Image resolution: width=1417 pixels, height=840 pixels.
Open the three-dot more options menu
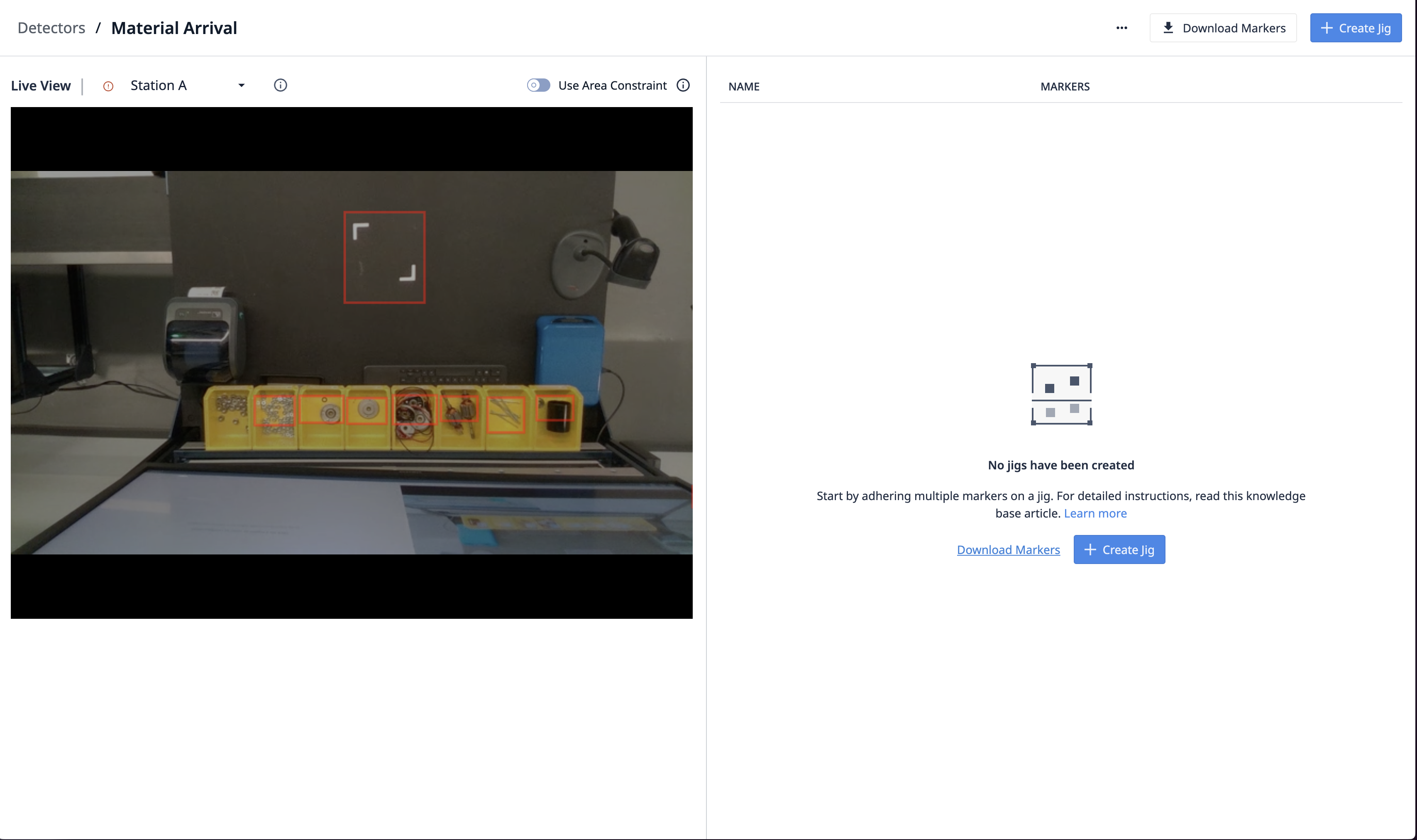(1121, 28)
